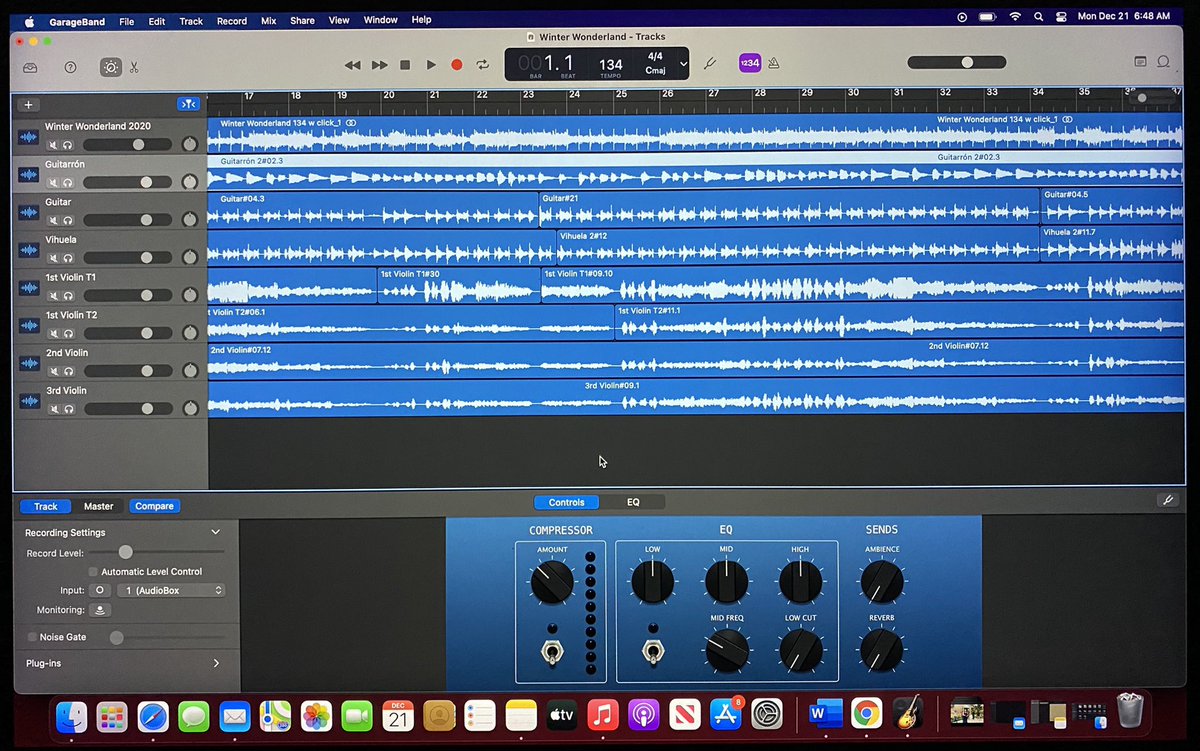This screenshot has height=751, width=1200.
Task: Mute the 1st Violin T1 track
Action: click(x=54, y=296)
